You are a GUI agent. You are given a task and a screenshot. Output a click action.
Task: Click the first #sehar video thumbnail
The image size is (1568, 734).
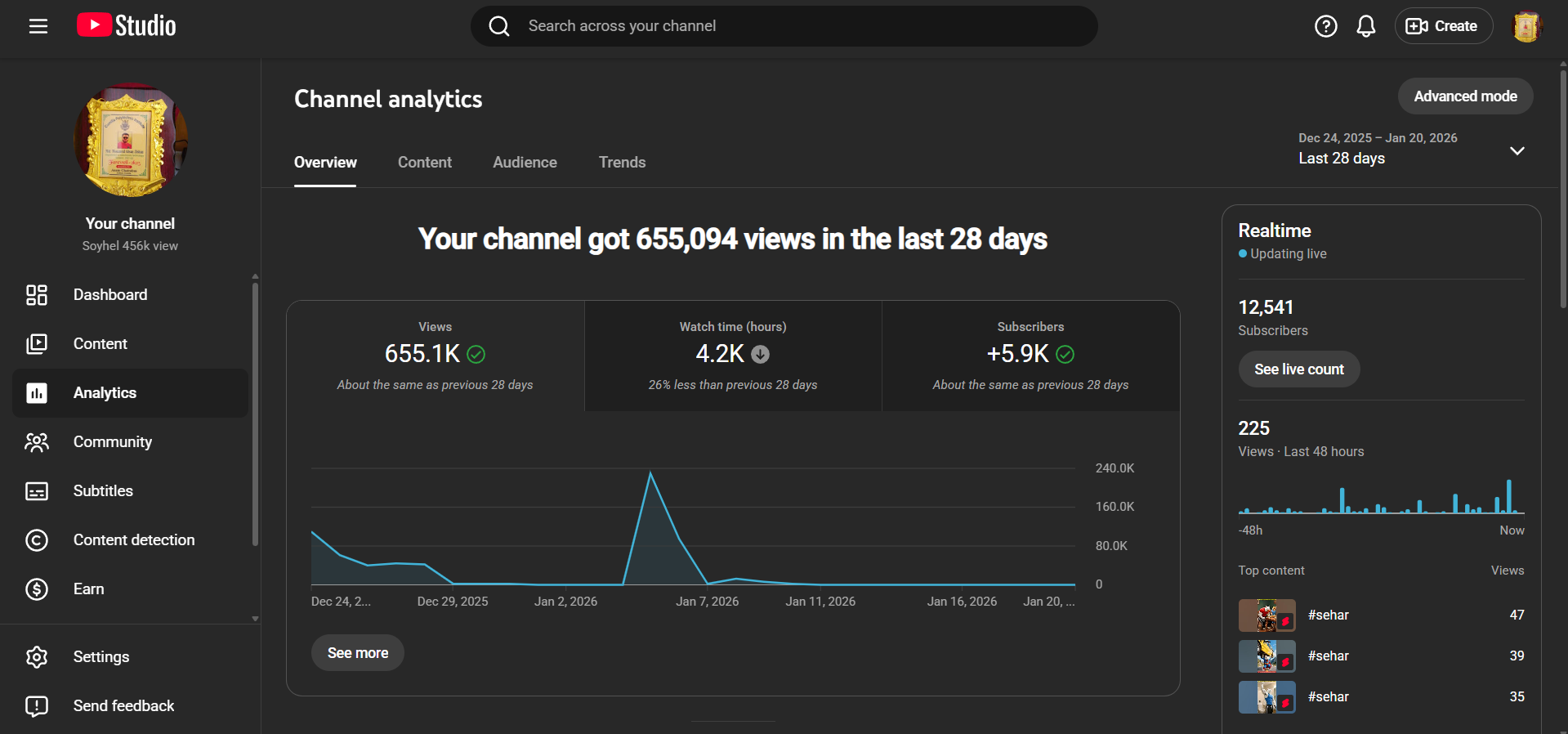tap(1266, 615)
